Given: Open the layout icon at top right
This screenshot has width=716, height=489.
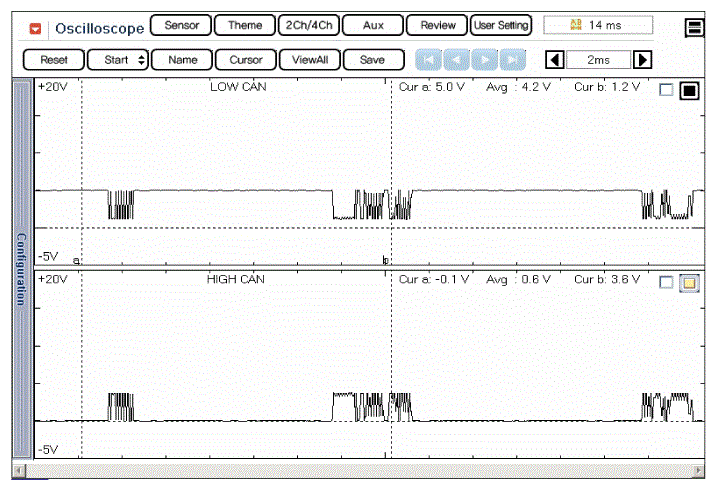Looking at the screenshot, I should [x=694, y=28].
